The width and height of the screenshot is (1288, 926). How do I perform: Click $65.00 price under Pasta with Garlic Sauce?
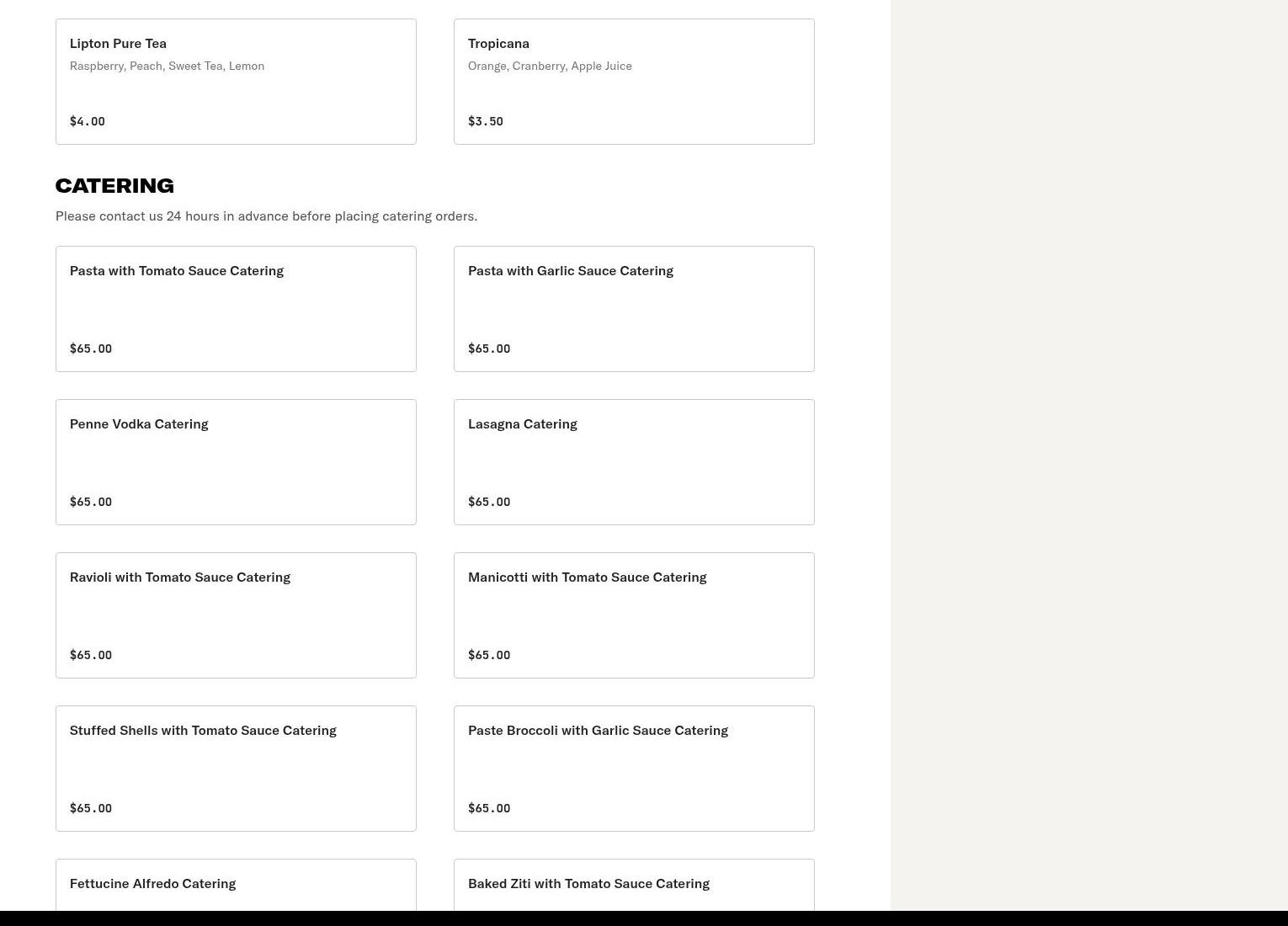tap(489, 349)
